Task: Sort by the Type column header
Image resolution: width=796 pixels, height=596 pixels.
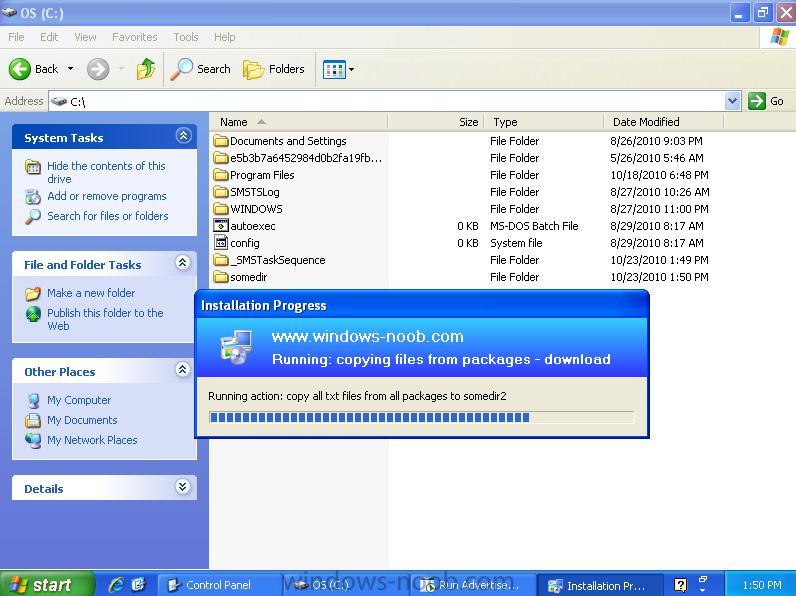Action: coord(544,122)
